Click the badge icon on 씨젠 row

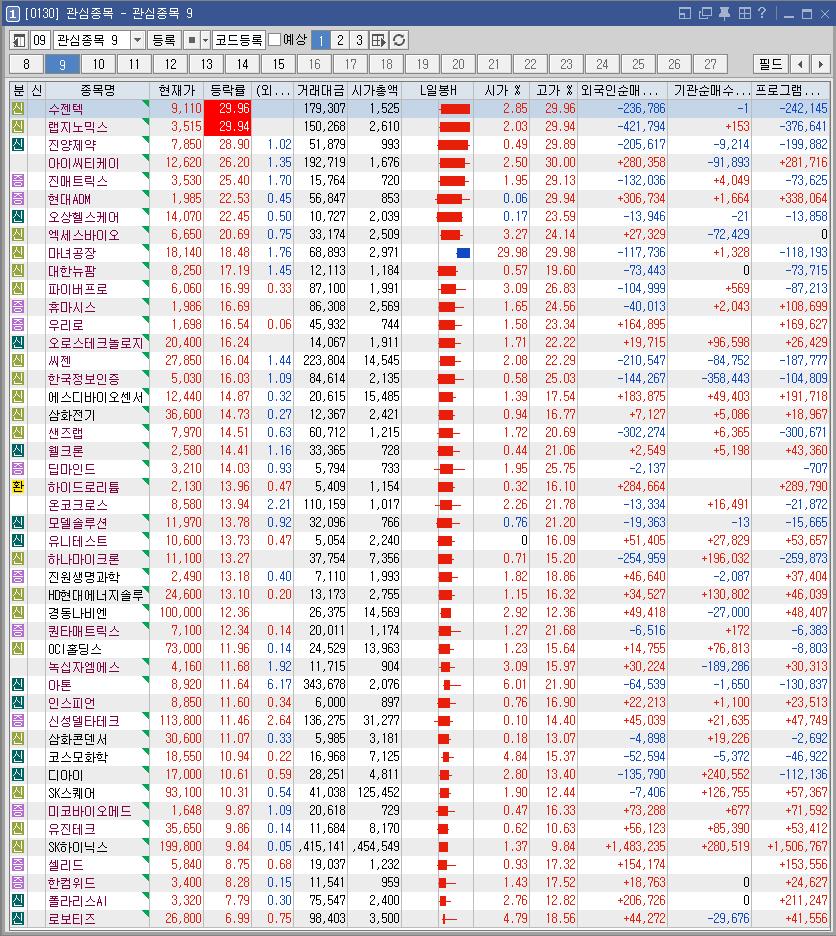click(x=18, y=361)
